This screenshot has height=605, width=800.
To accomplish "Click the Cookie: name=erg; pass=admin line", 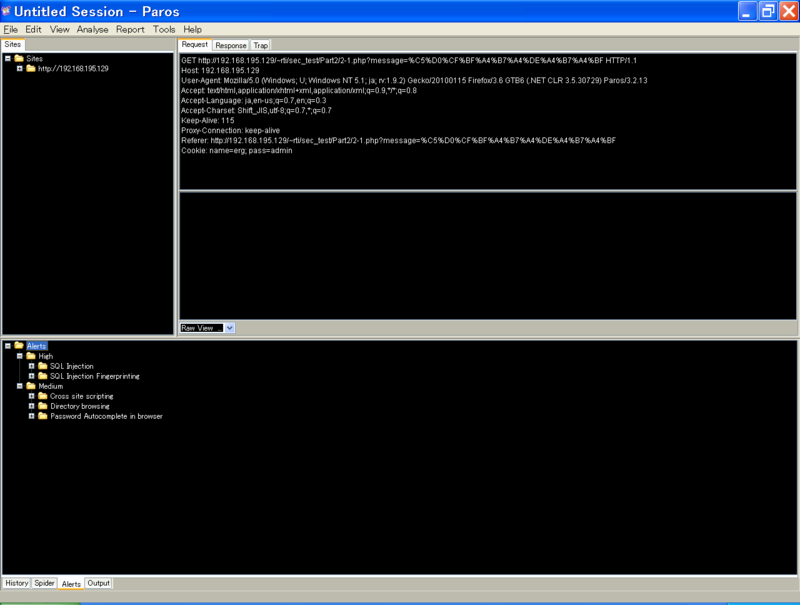I will tap(237, 150).
